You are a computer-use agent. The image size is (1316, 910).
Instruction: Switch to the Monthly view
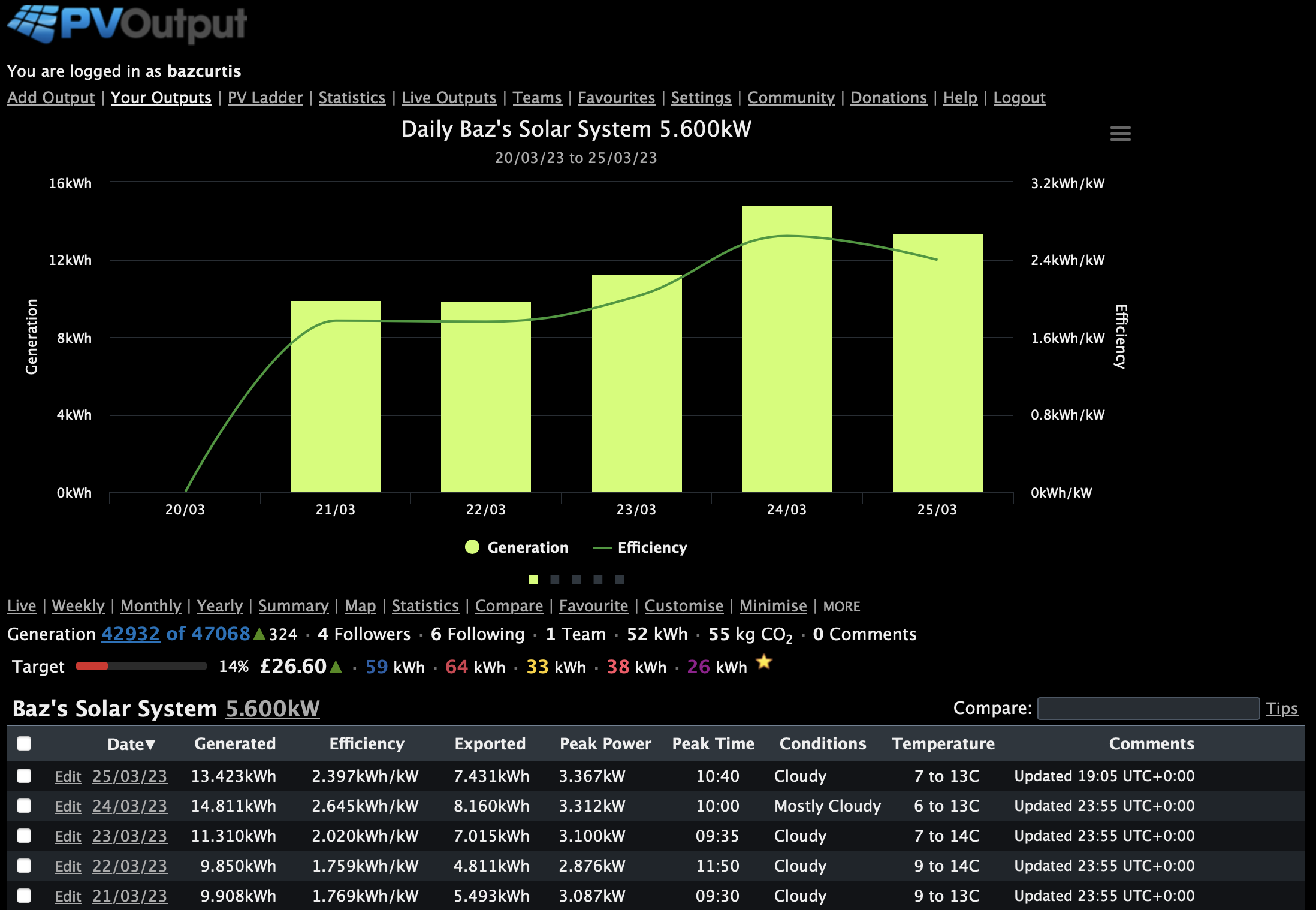150,606
